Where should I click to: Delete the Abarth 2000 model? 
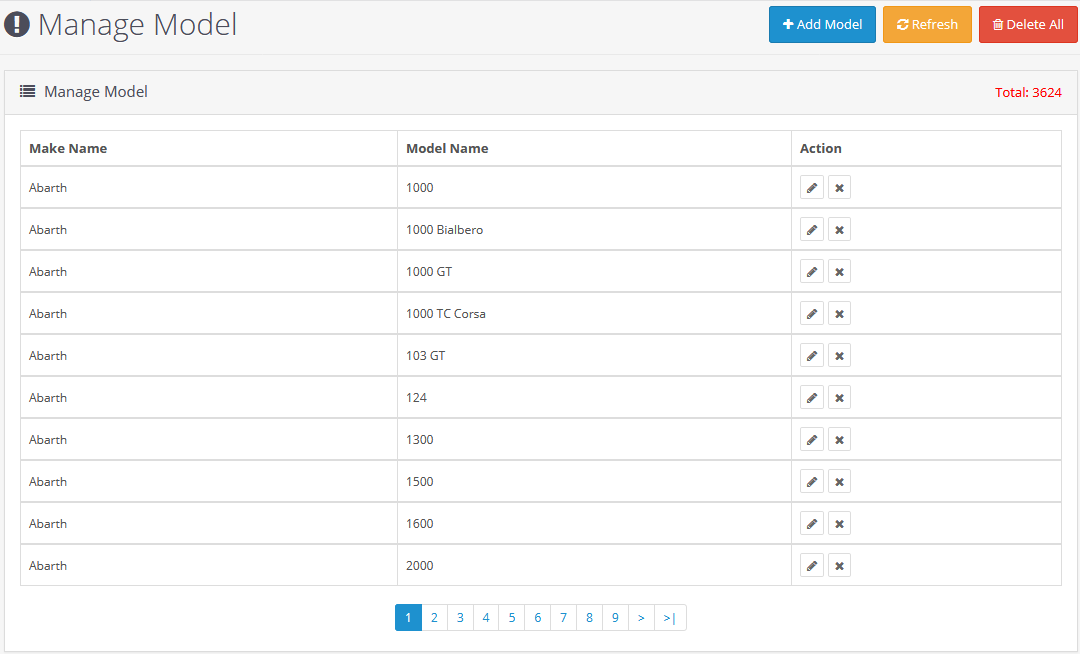click(839, 566)
